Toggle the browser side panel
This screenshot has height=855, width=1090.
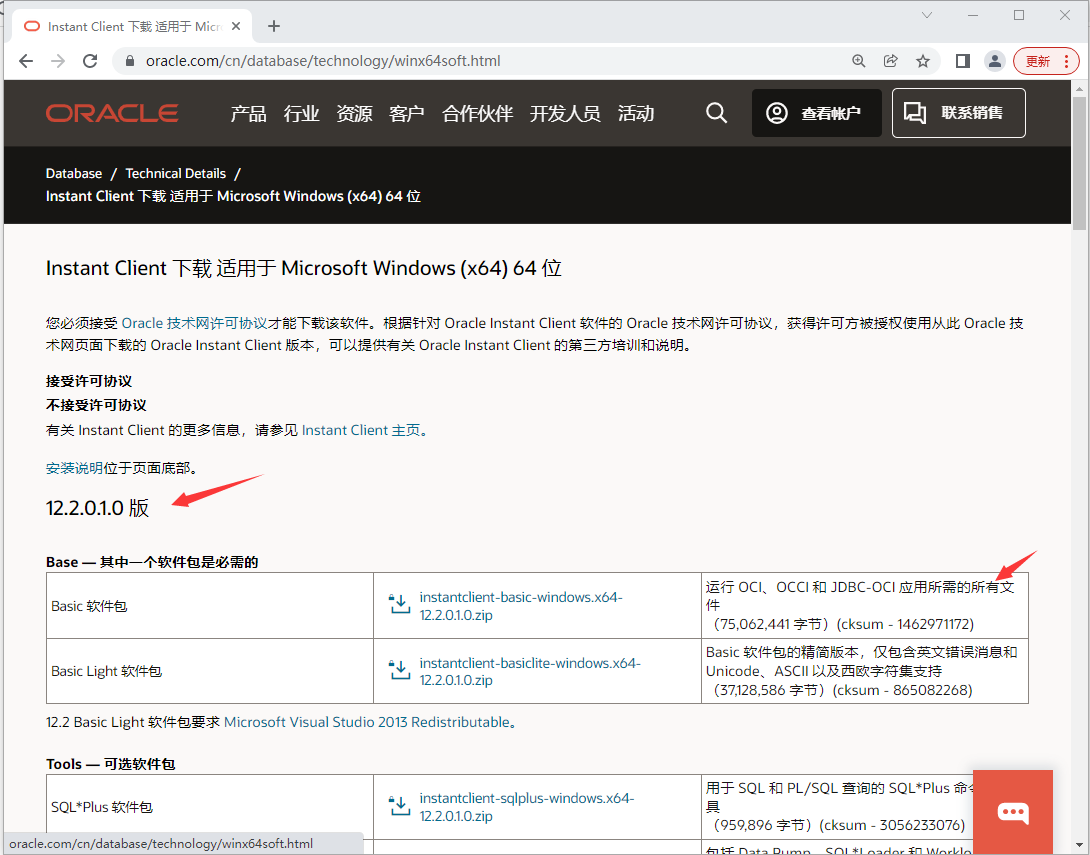[963, 61]
